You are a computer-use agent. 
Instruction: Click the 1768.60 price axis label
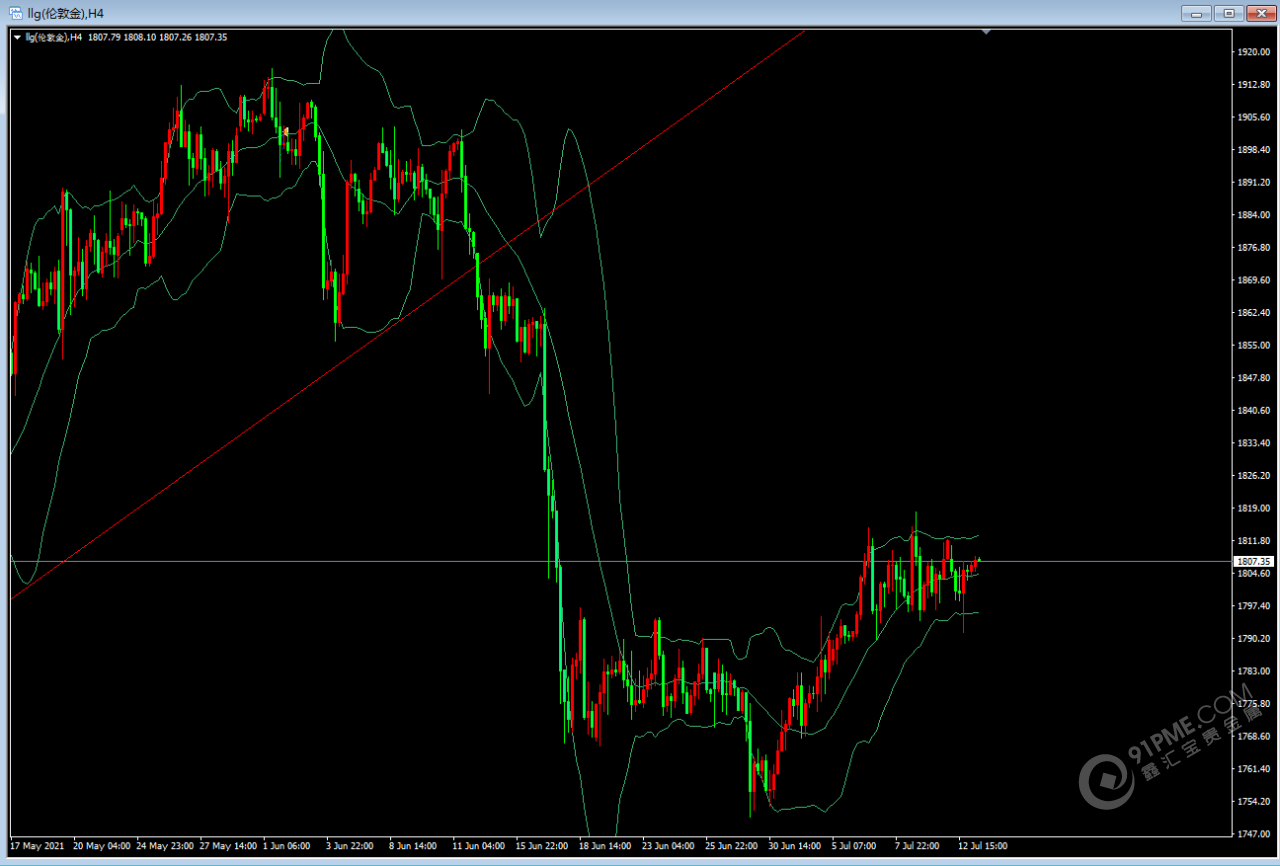(1253, 736)
